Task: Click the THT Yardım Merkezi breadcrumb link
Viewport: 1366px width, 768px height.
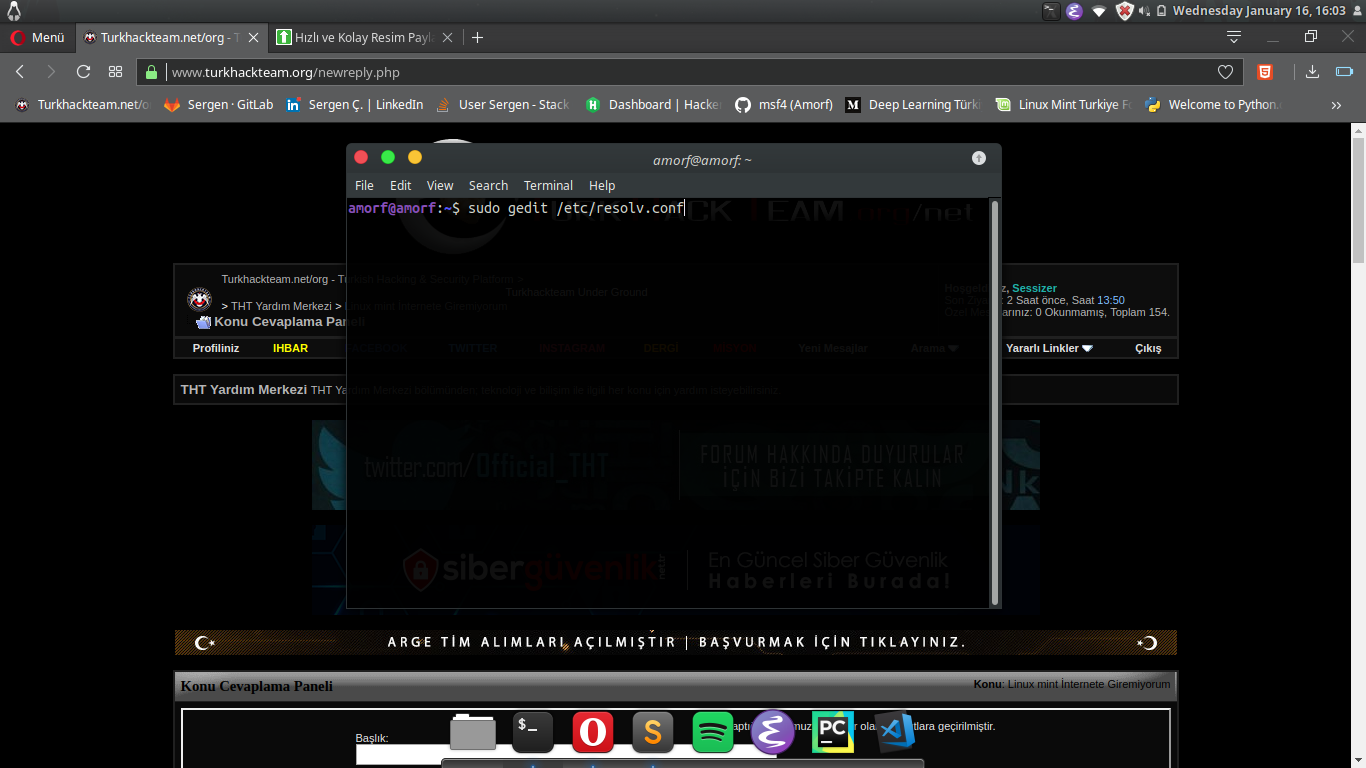Action: click(281, 306)
